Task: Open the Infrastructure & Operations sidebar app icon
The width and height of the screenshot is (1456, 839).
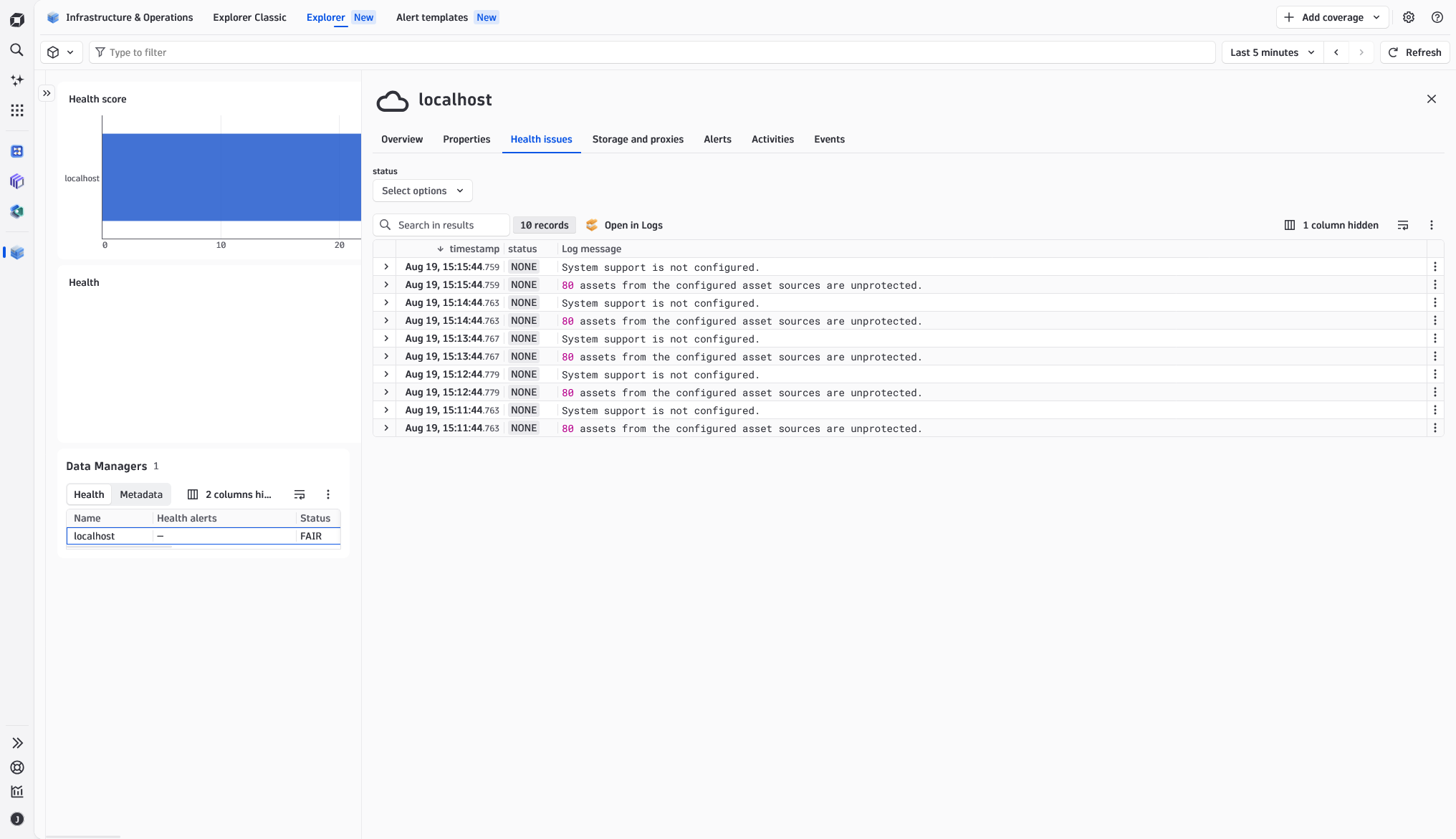Action: point(17,252)
